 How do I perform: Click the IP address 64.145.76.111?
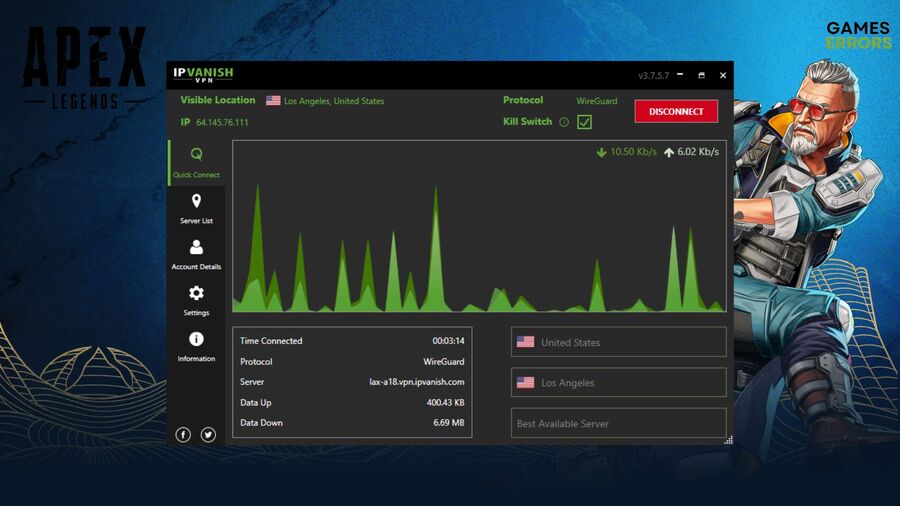coord(222,122)
